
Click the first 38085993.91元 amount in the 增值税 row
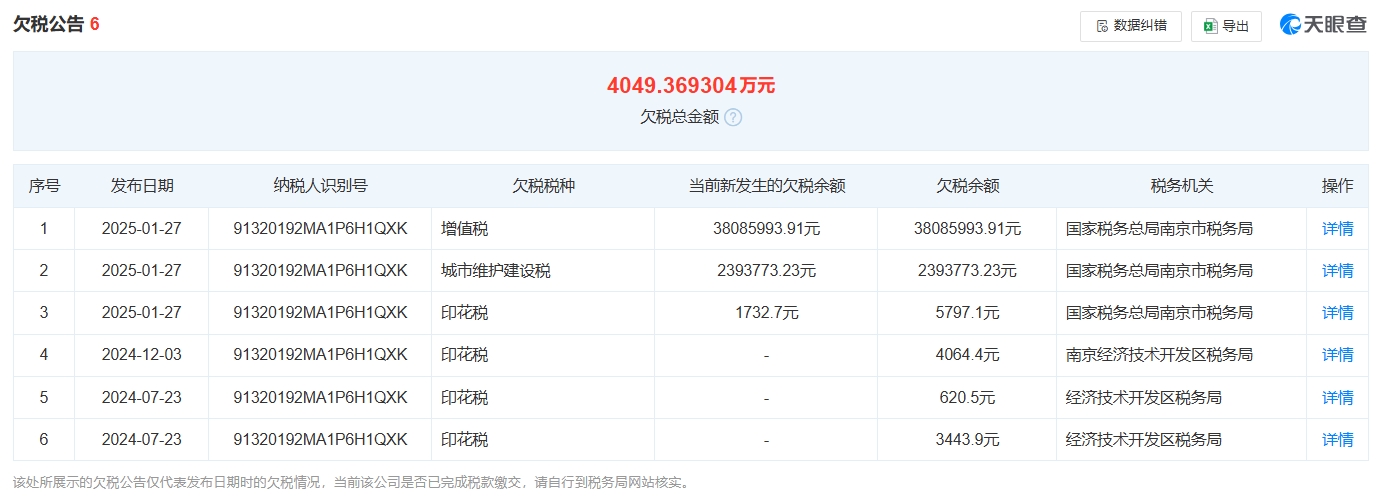tap(767, 228)
